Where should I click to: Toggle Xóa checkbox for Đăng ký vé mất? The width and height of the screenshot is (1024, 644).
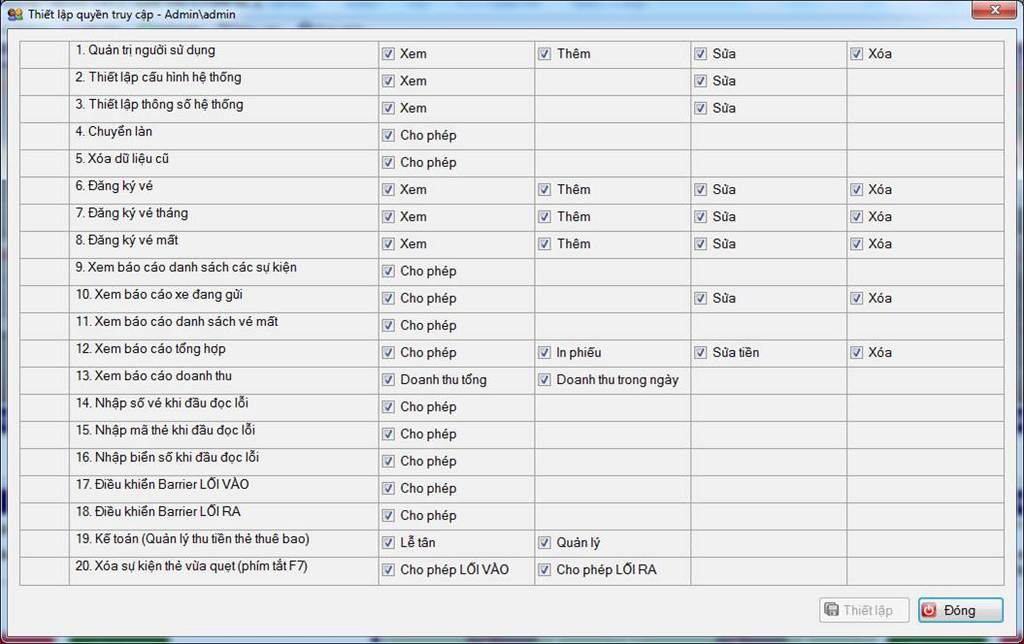pos(856,244)
